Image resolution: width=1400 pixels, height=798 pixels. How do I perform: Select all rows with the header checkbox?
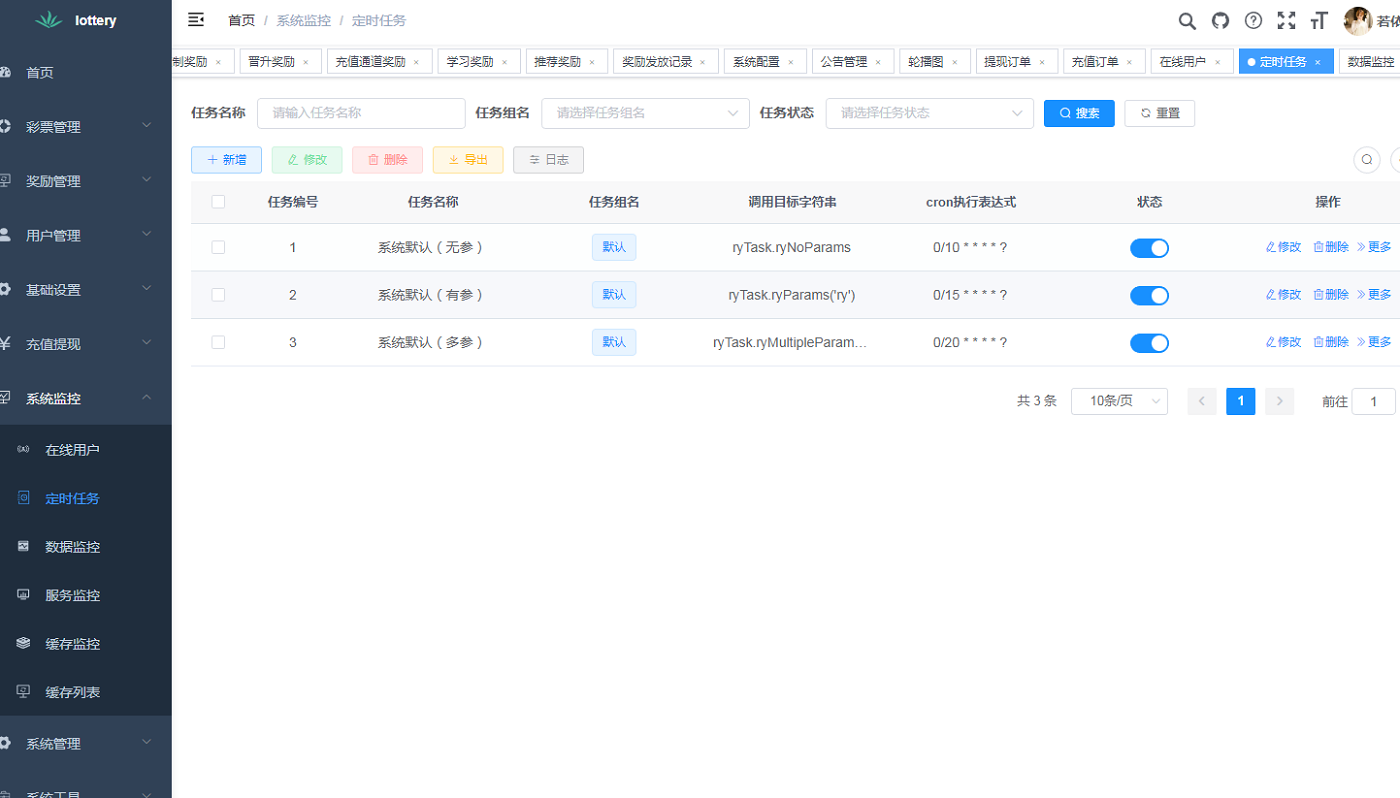click(218, 201)
